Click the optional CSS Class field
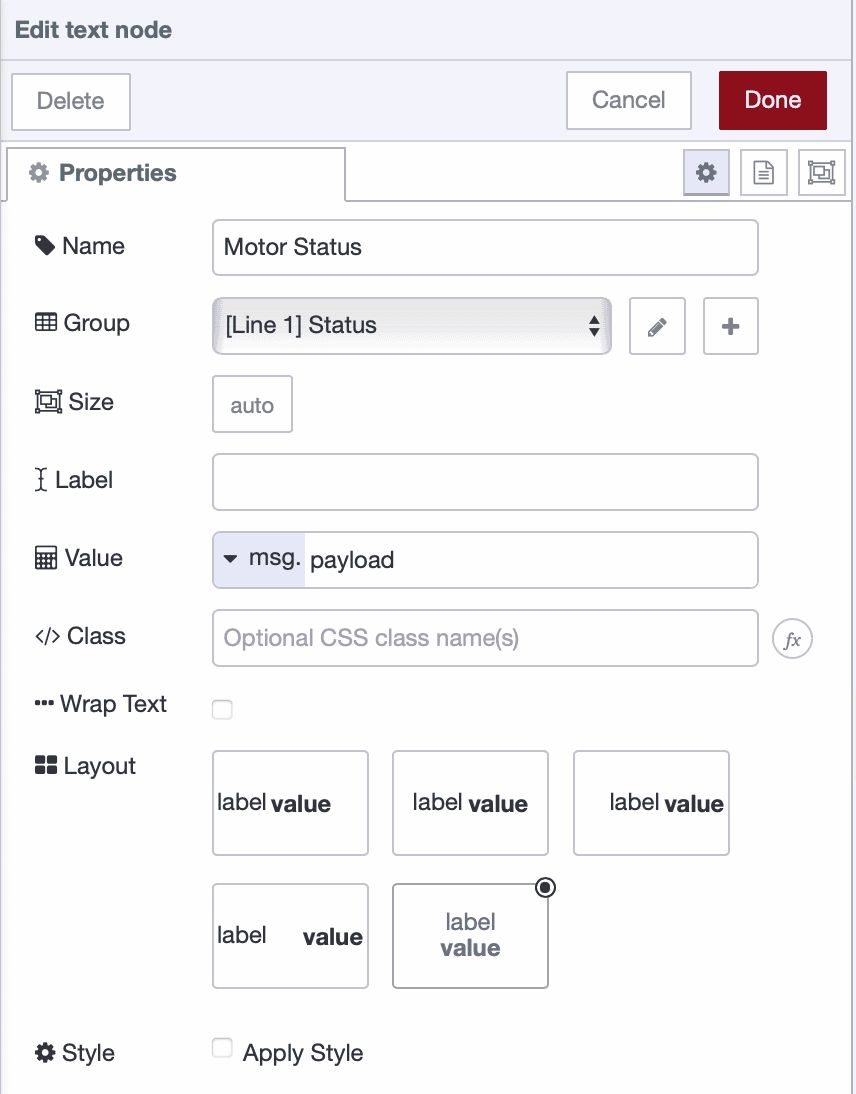Screen dimensions: 856x1094 485,638
